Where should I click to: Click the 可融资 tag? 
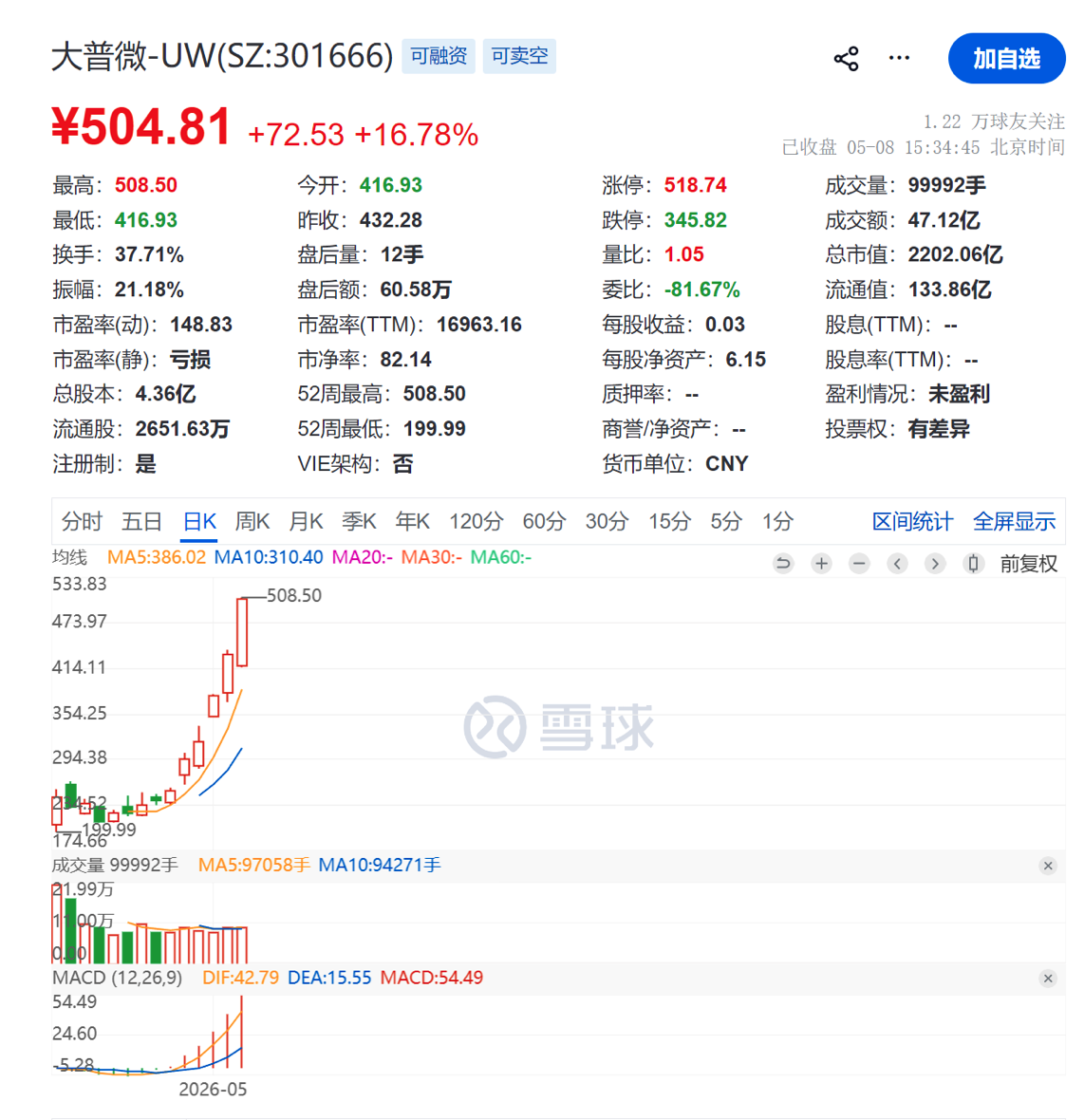pos(439,56)
